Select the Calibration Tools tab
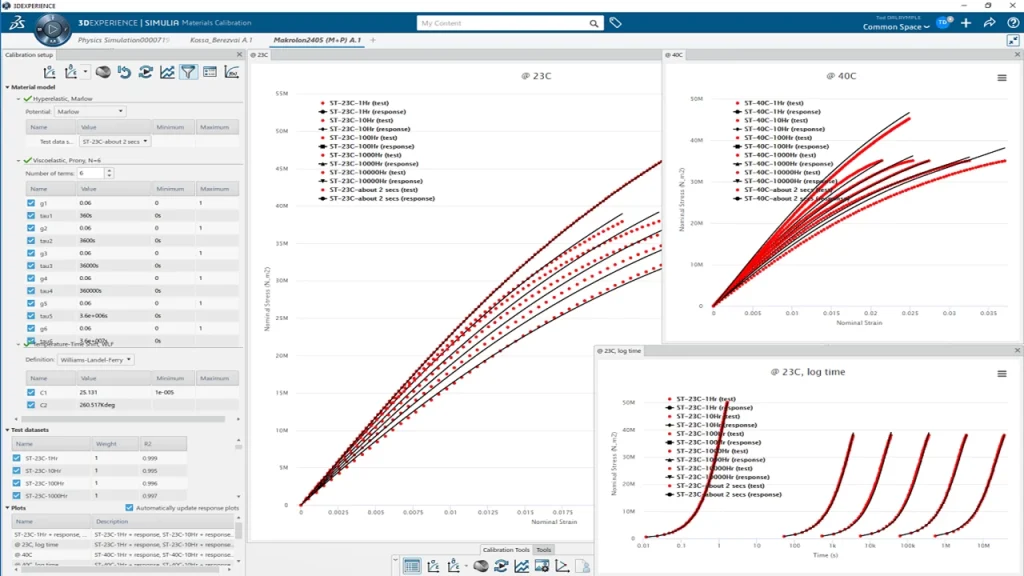 pos(505,550)
